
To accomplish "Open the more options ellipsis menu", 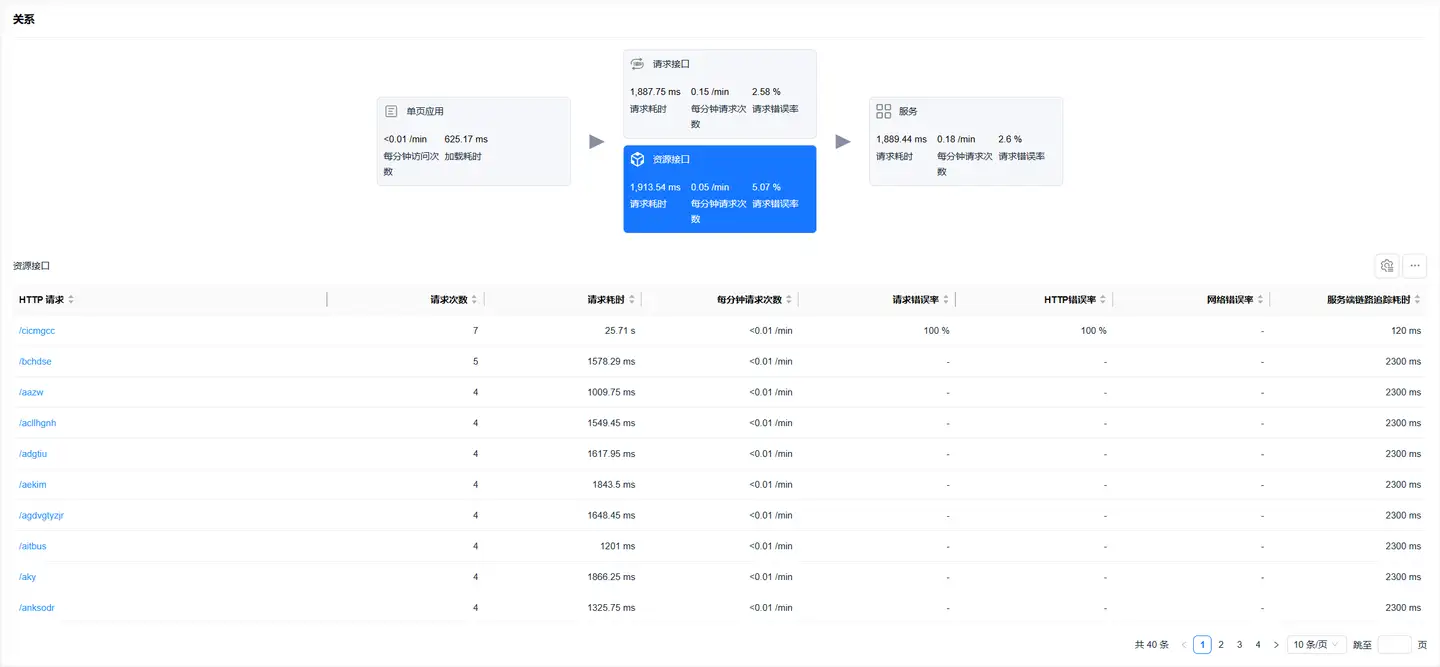I will pos(1414,265).
